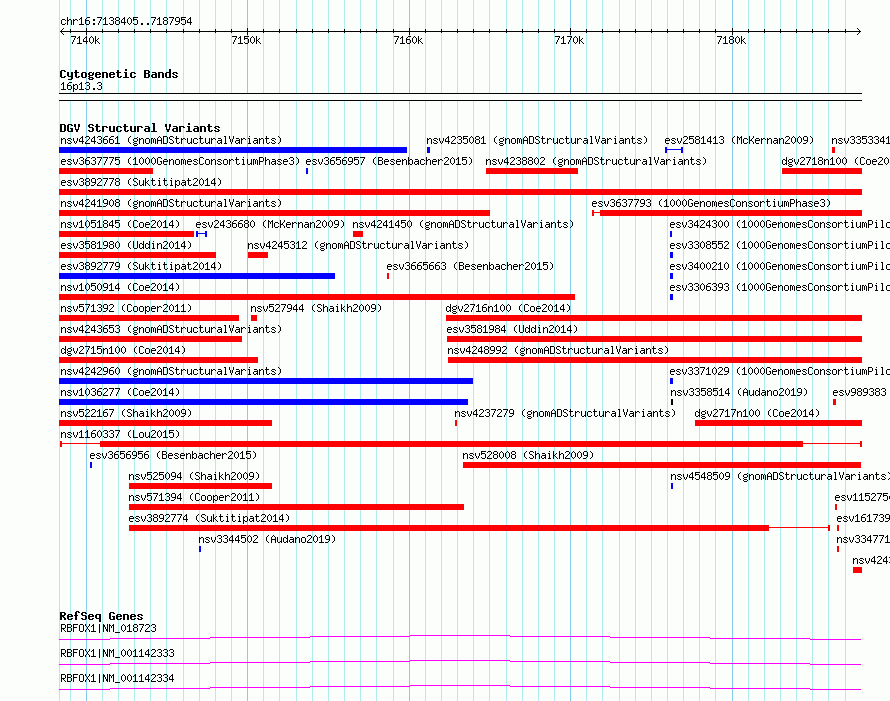Screen dimensions: 890x701
Task: Select nsv4248992 gnomADStructuralVariants label
Action: pos(558,350)
